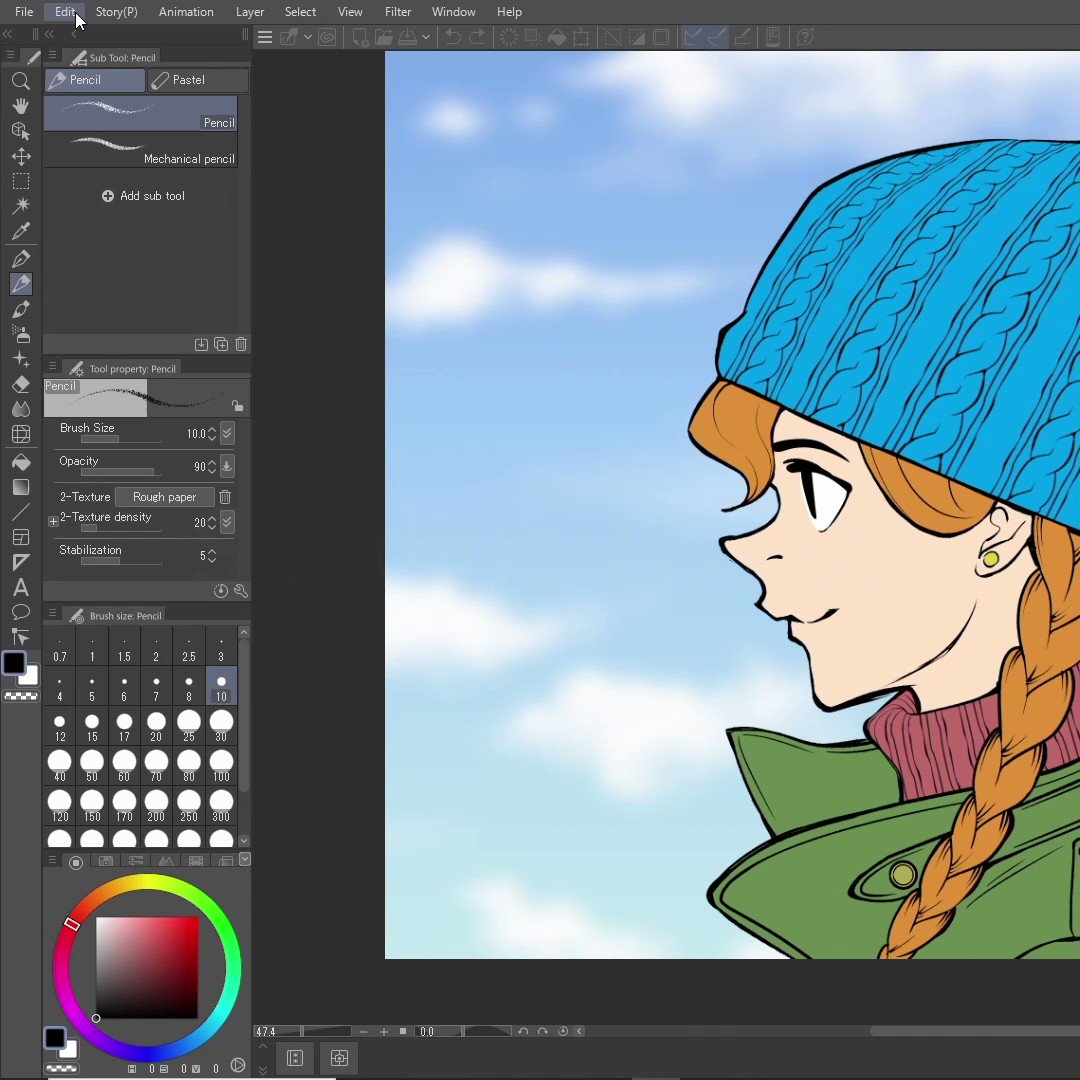Open the Auto select wand tool
The image size is (1080, 1080).
[21, 205]
